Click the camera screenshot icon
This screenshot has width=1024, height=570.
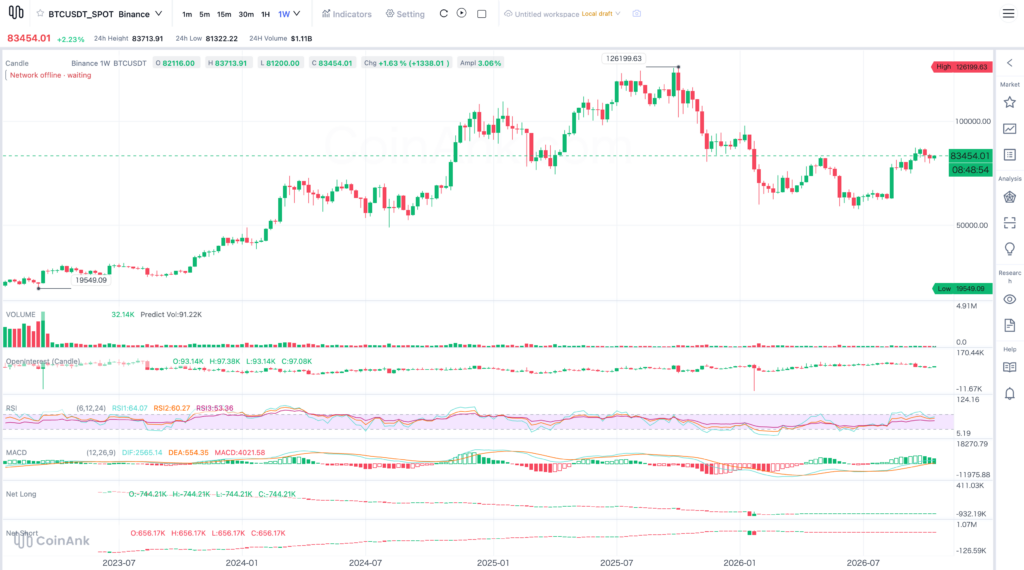tap(637, 14)
